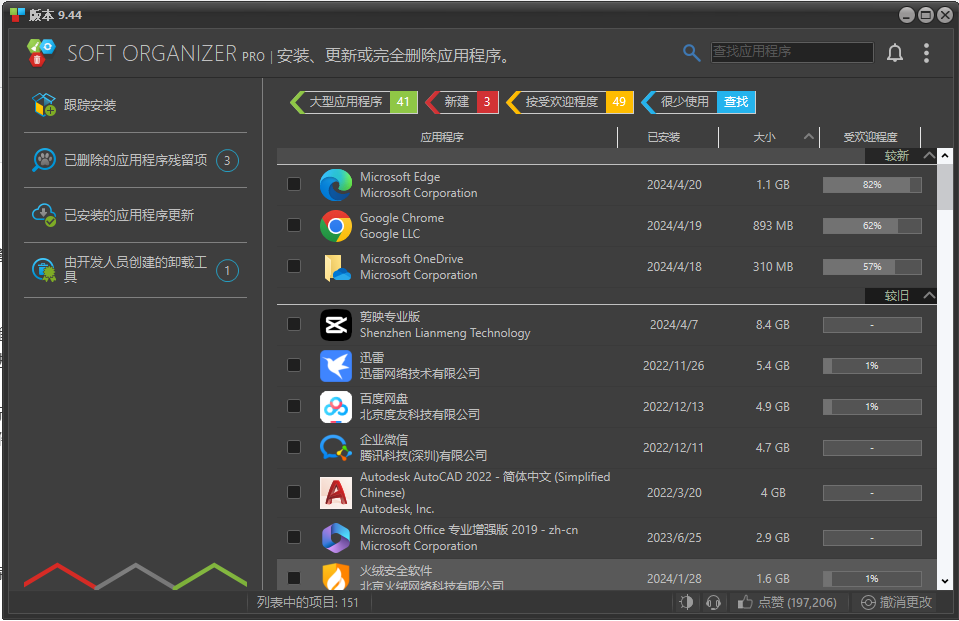The width and height of the screenshot is (959, 621).
Task: Click the Autodesk AutoCAD 2022 icon
Action: (336, 493)
